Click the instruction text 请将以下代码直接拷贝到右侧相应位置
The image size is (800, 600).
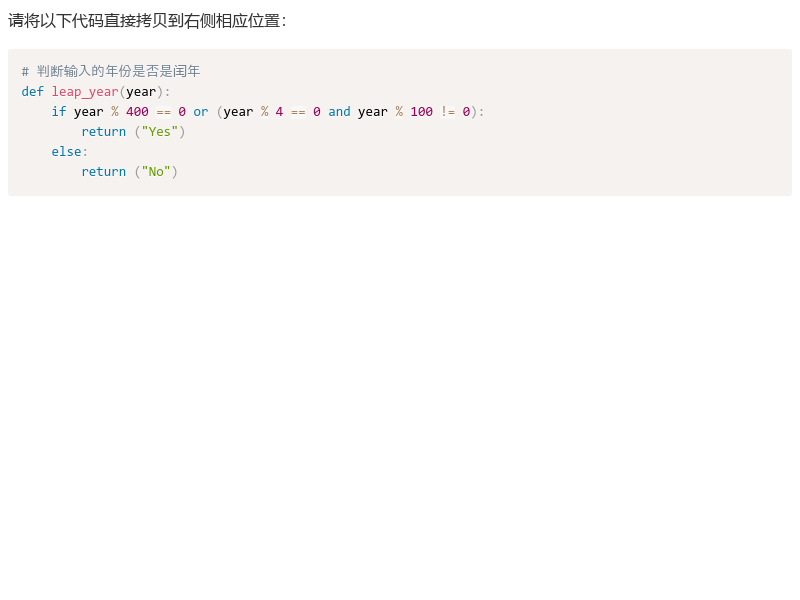tap(147, 21)
